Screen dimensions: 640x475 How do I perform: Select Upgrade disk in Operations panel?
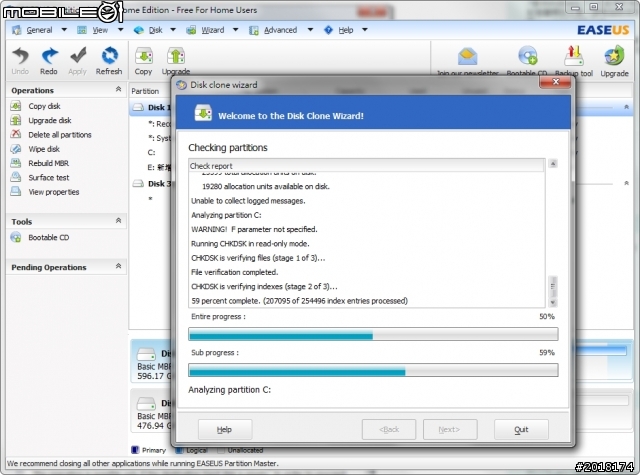(50, 120)
